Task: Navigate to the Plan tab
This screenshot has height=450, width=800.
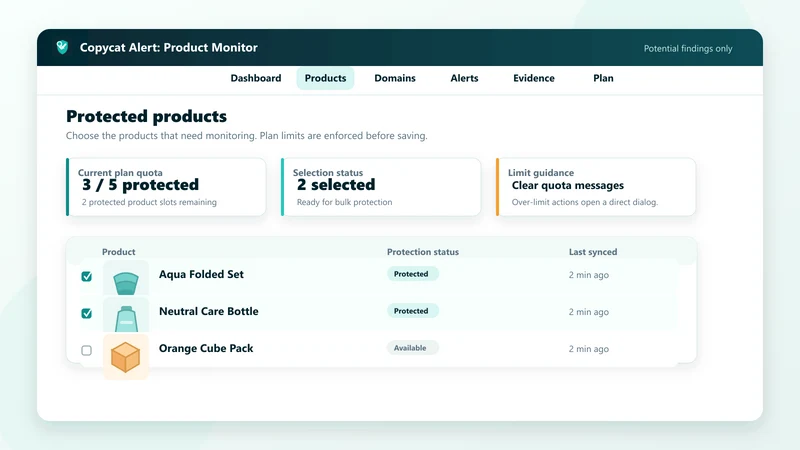Action: 603,78
